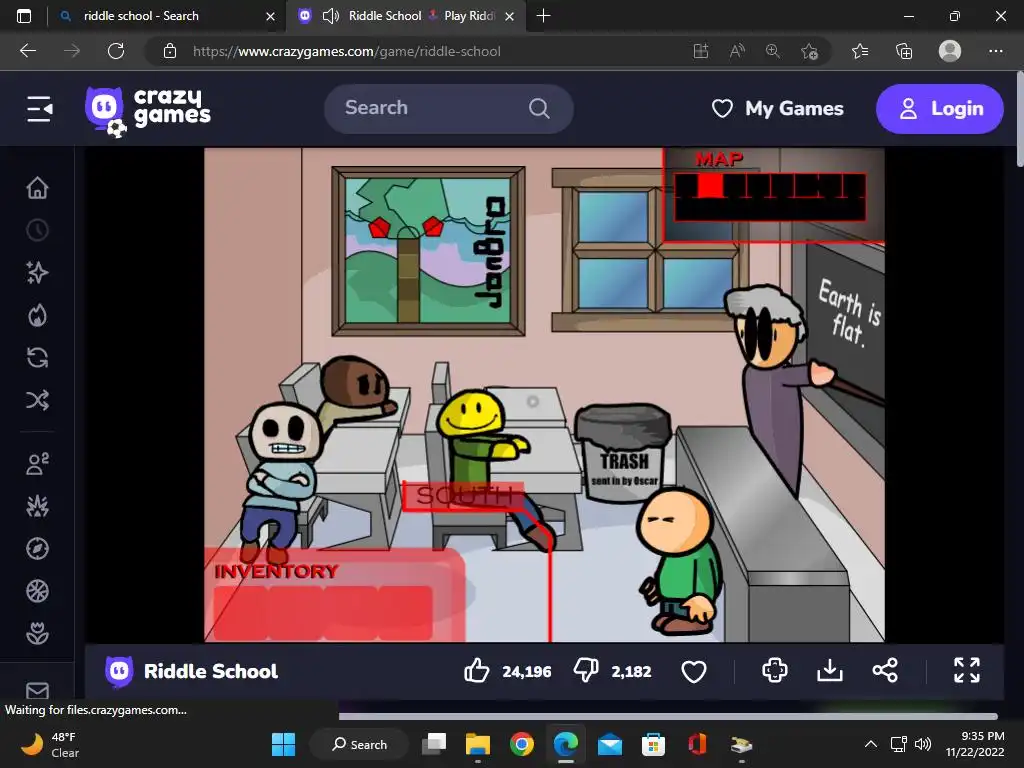Screen dimensions: 1024x768
Task: Open the CrazyGames sidebar menu toggle
Action: tap(39, 108)
